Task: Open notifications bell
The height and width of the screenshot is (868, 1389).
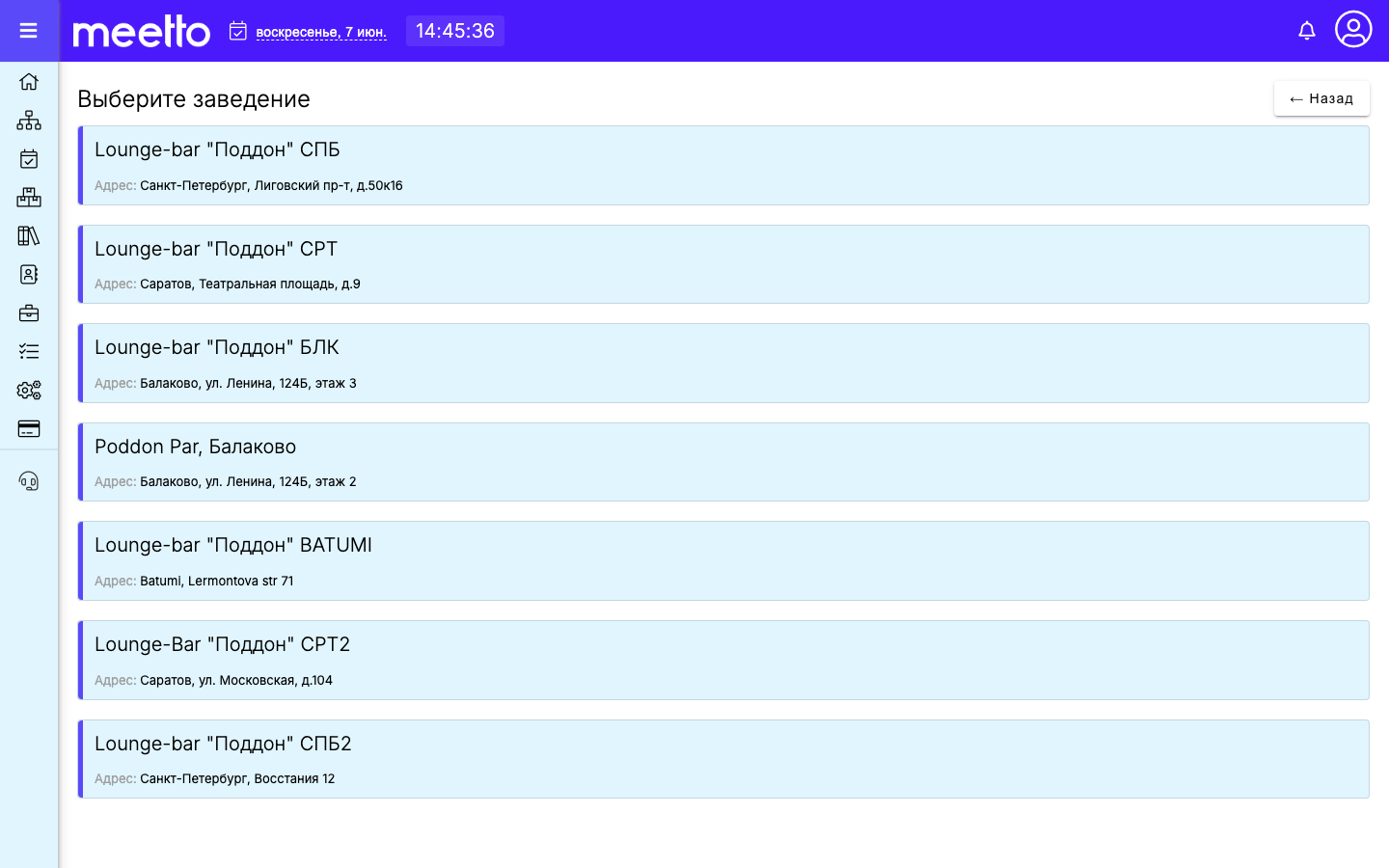Action: [x=1307, y=31]
